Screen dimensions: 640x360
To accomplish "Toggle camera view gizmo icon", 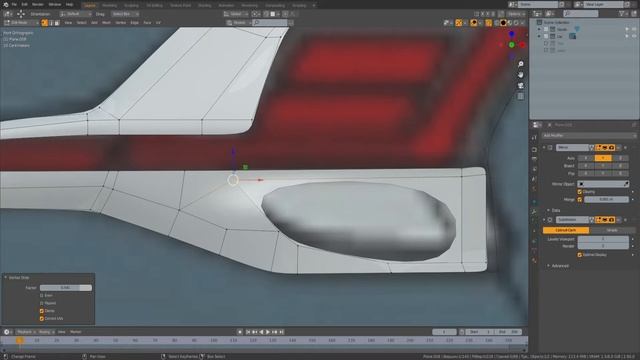I will pos(521,85).
